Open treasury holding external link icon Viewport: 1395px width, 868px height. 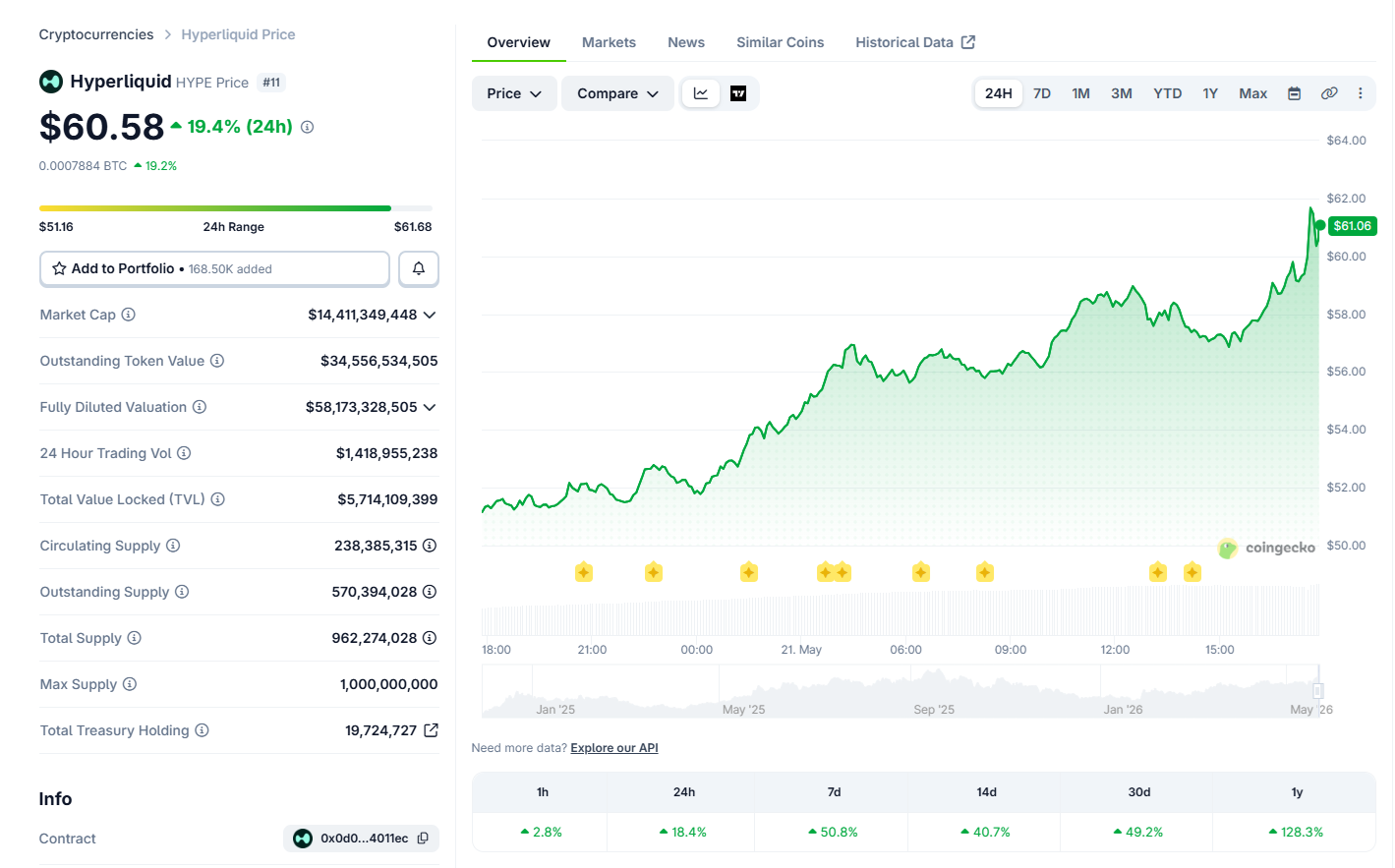[x=431, y=730]
